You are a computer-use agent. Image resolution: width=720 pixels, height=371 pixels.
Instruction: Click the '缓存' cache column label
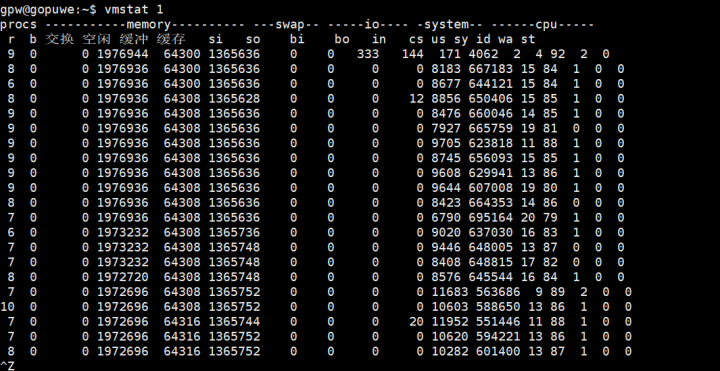tap(170, 39)
